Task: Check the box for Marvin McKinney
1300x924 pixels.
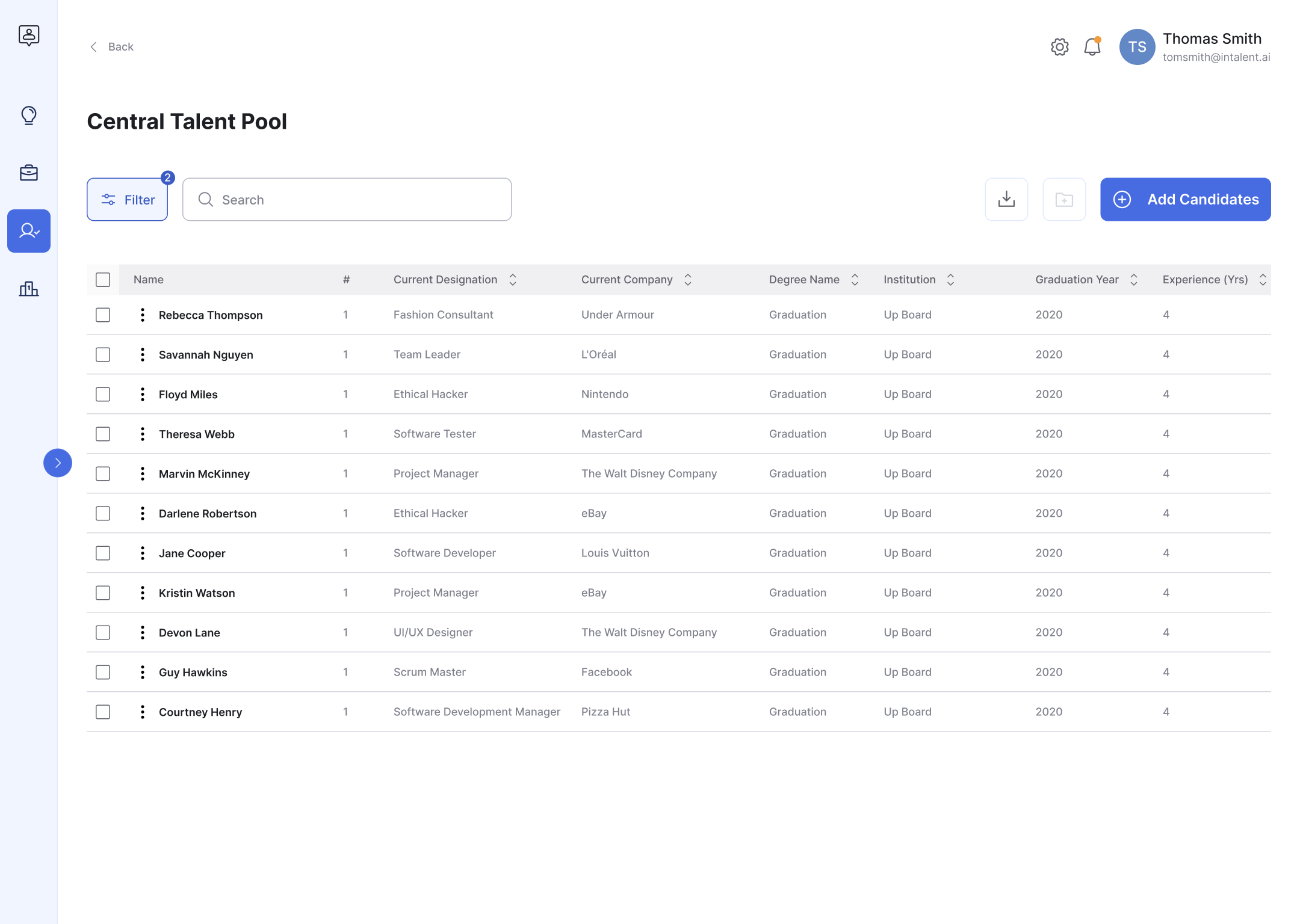Action: point(103,473)
